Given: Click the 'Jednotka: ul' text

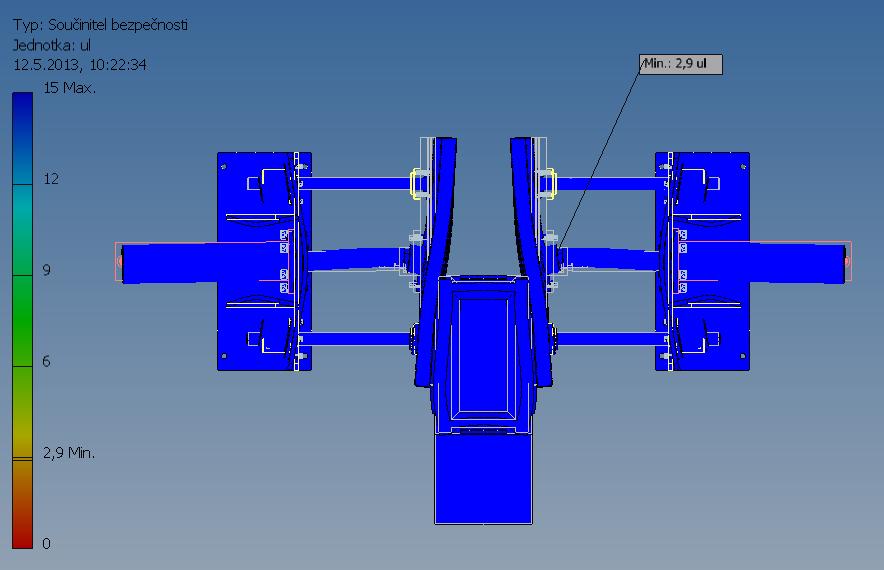Looking at the screenshot, I should pyautogui.click(x=51, y=45).
